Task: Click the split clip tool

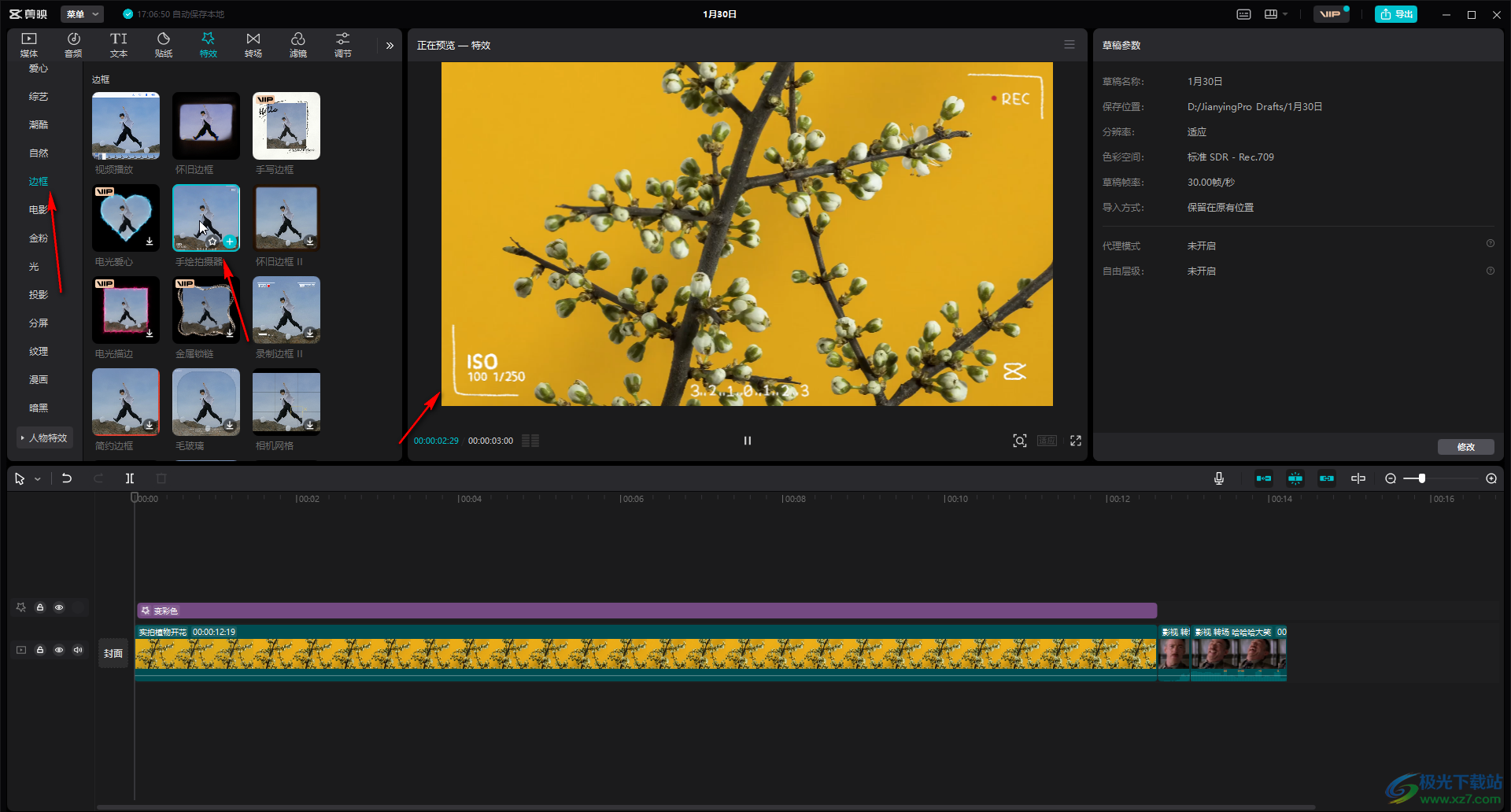Action: [130, 478]
